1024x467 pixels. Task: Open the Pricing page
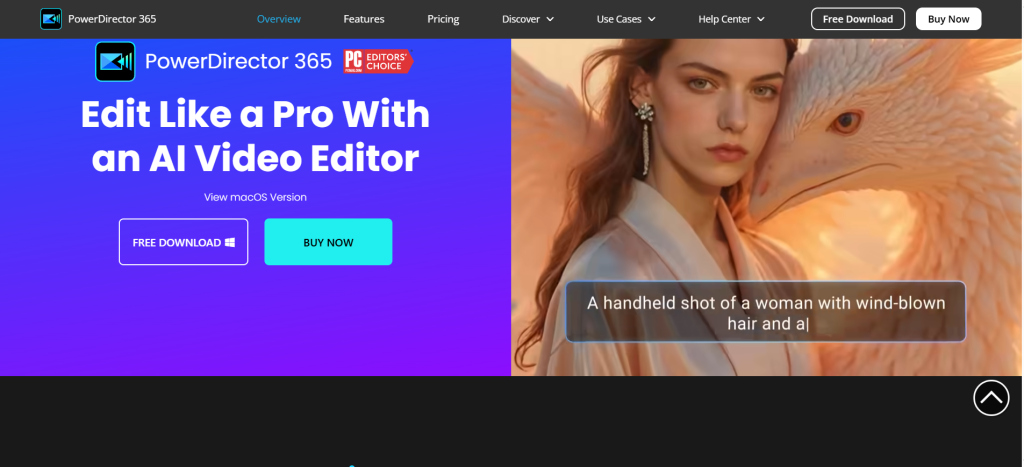click(x=443, y=19)
